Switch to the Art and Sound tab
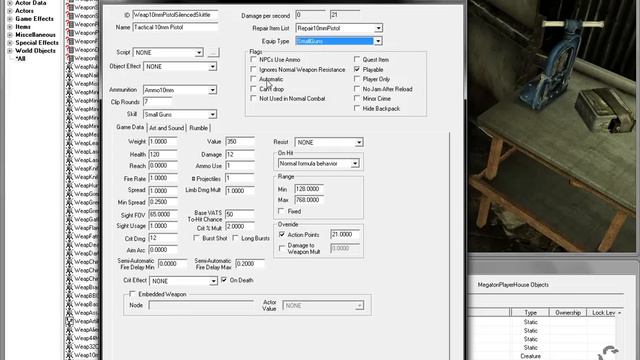The width and height of the screenshot is (640, 360). (x=167, y=128)
